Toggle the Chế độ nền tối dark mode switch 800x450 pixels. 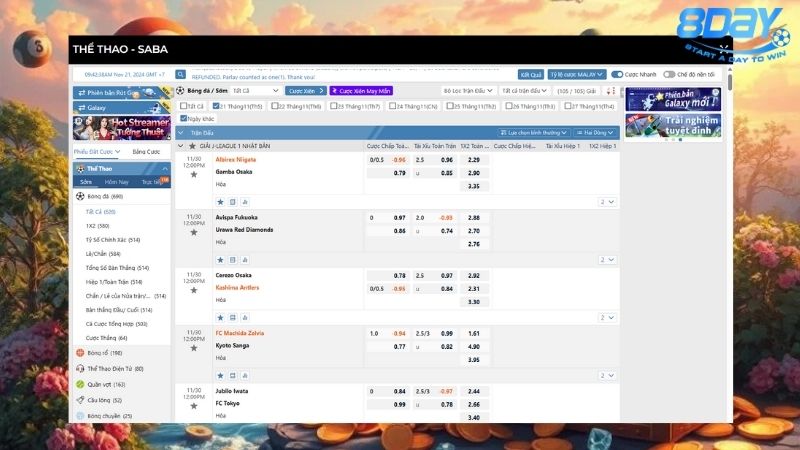[x=669, y=74]
